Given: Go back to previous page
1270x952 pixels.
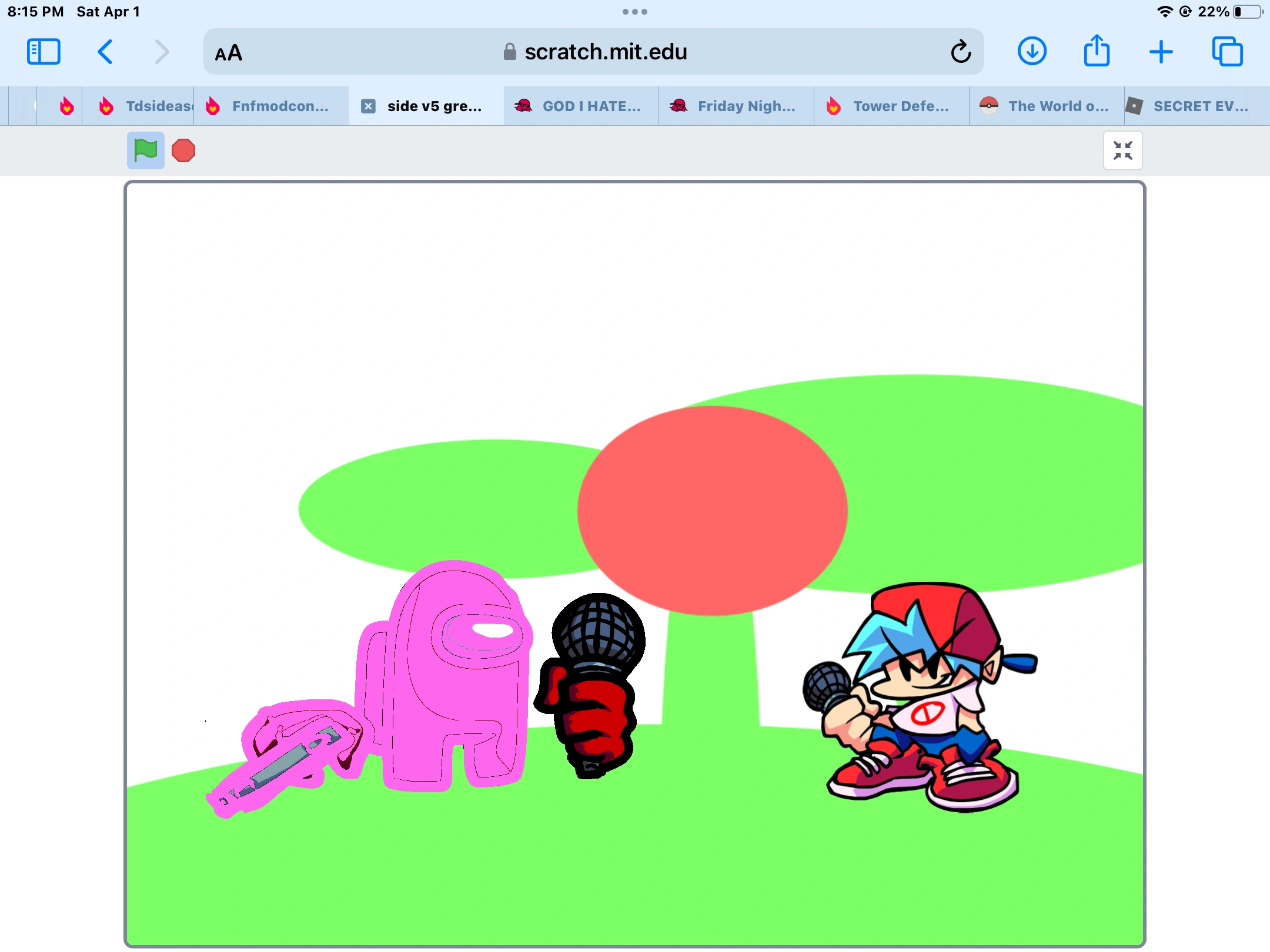Looking at the screenshot, I should tap(105, 52).
